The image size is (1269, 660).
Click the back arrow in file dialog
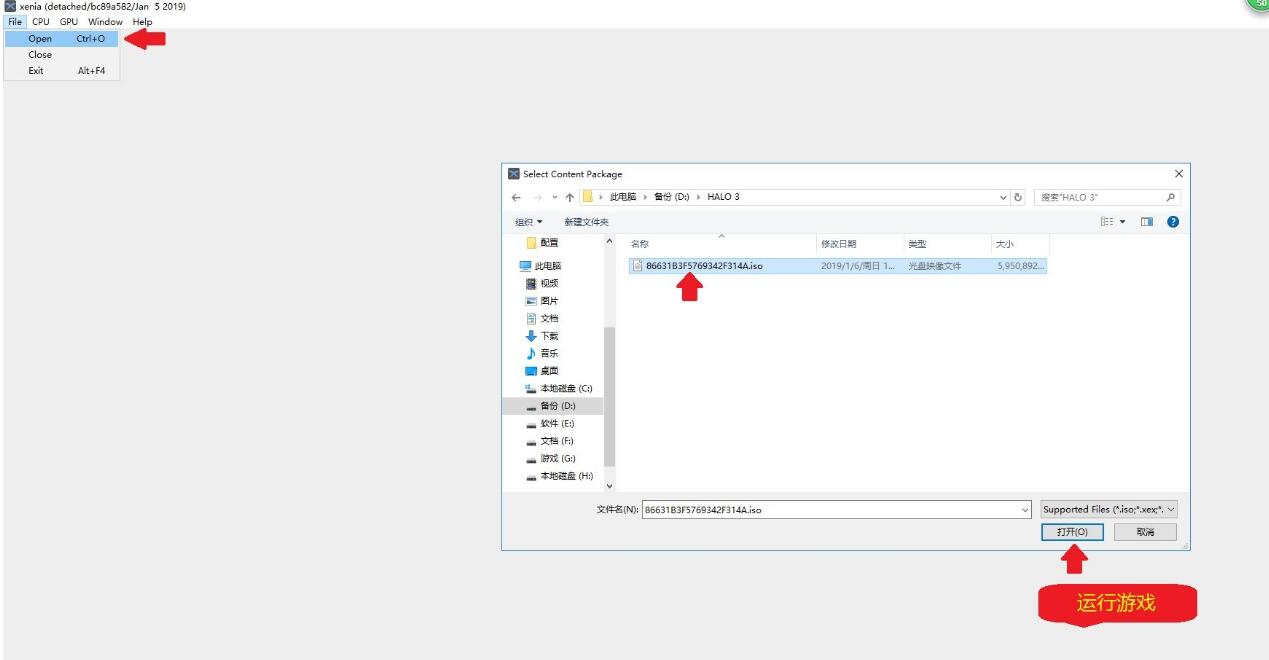coord(516,197)
